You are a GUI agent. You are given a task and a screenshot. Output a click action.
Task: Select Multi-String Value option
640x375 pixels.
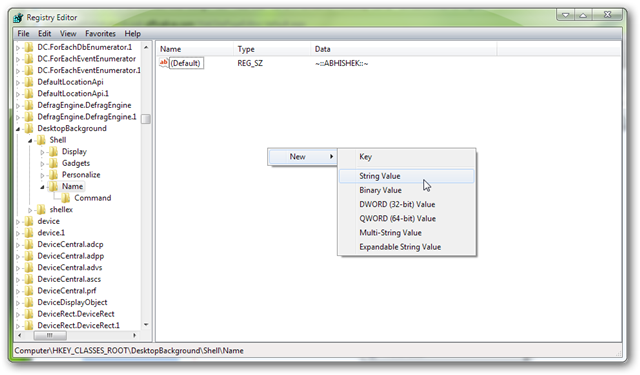click(407, 233)
